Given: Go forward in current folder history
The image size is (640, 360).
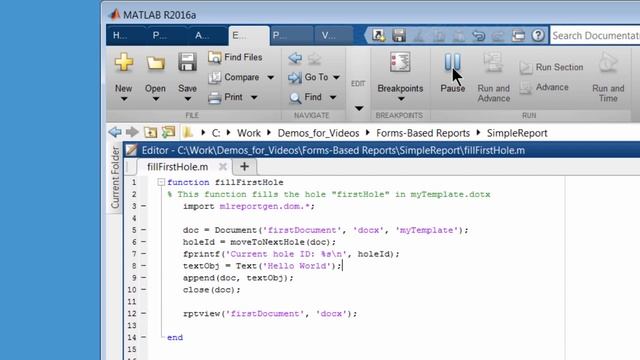Looking at the screenshot, I should (x=132, y=132).
